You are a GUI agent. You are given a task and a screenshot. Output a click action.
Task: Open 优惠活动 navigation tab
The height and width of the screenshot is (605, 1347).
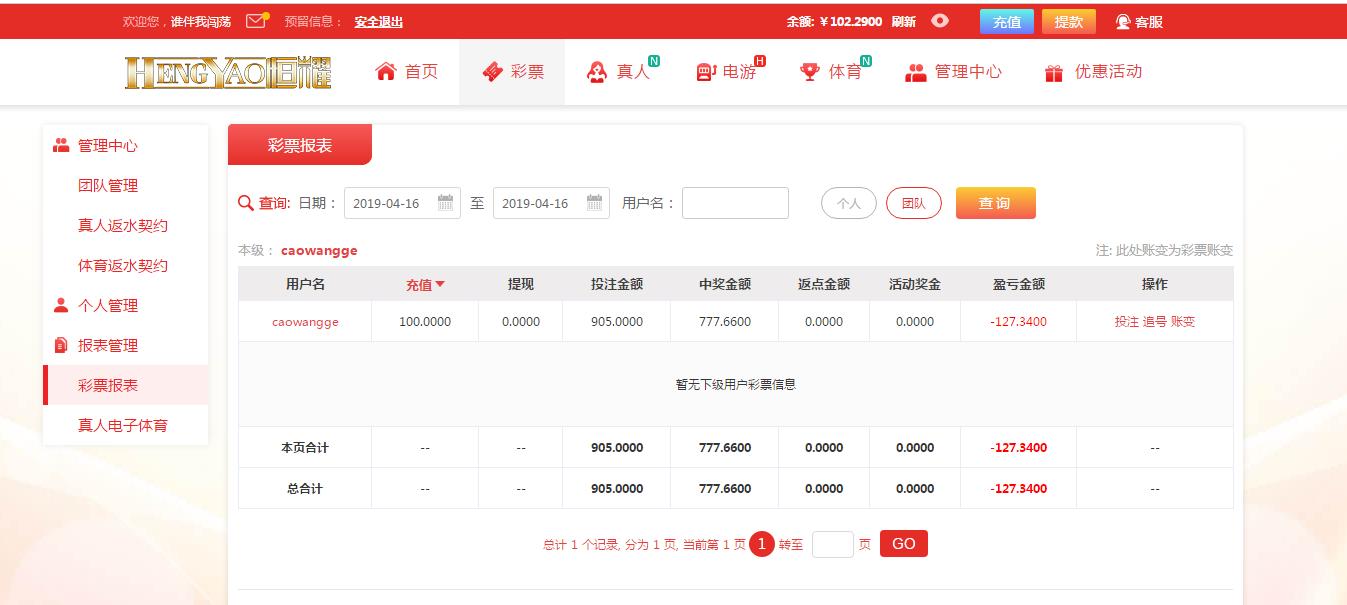click(x=1092, y=72)
